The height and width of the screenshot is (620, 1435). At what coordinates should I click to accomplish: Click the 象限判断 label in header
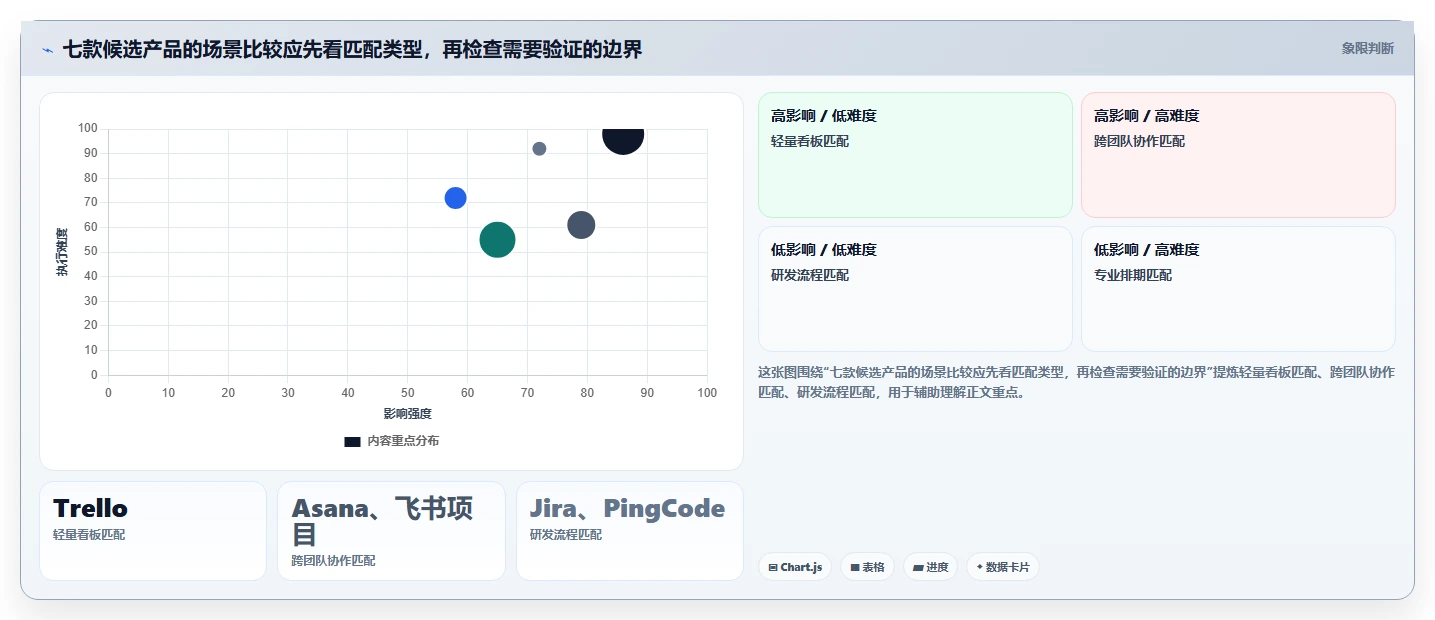pos(1367,48)
